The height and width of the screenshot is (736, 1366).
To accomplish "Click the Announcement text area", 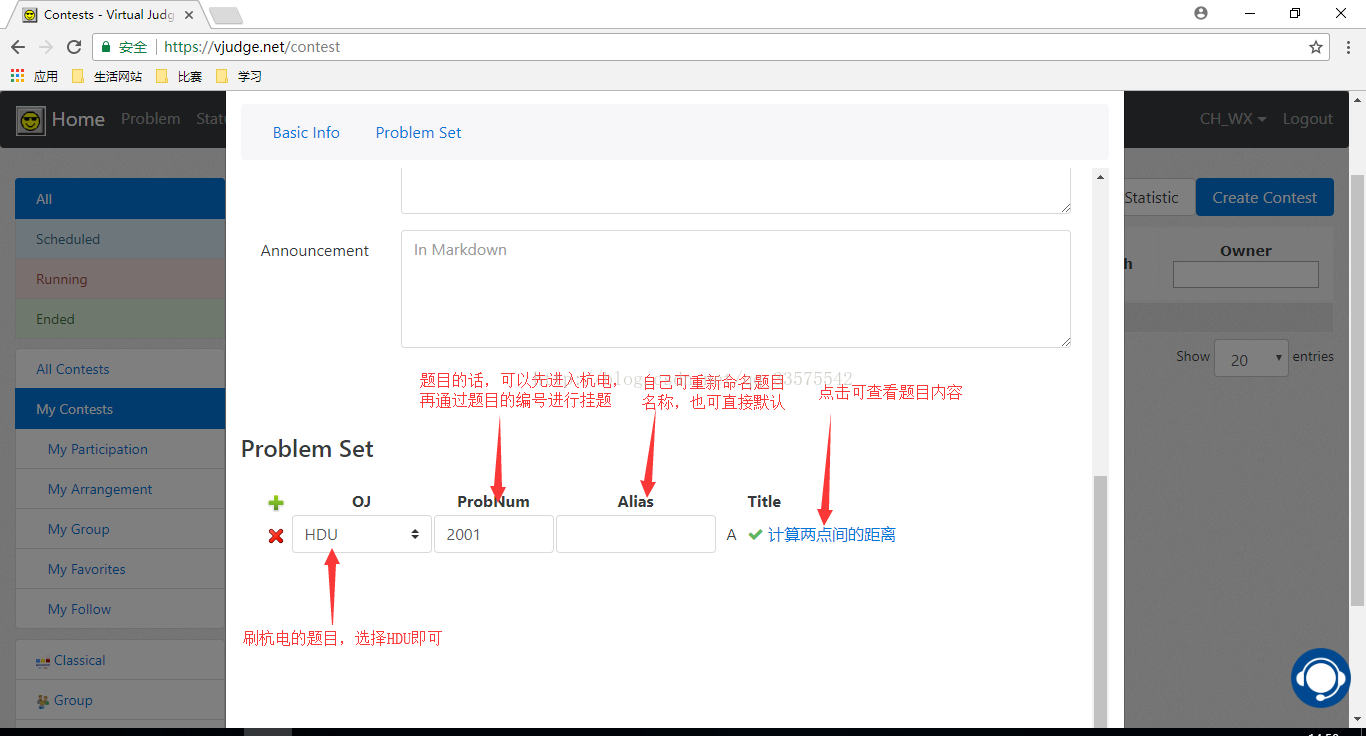I will point(735,289).
